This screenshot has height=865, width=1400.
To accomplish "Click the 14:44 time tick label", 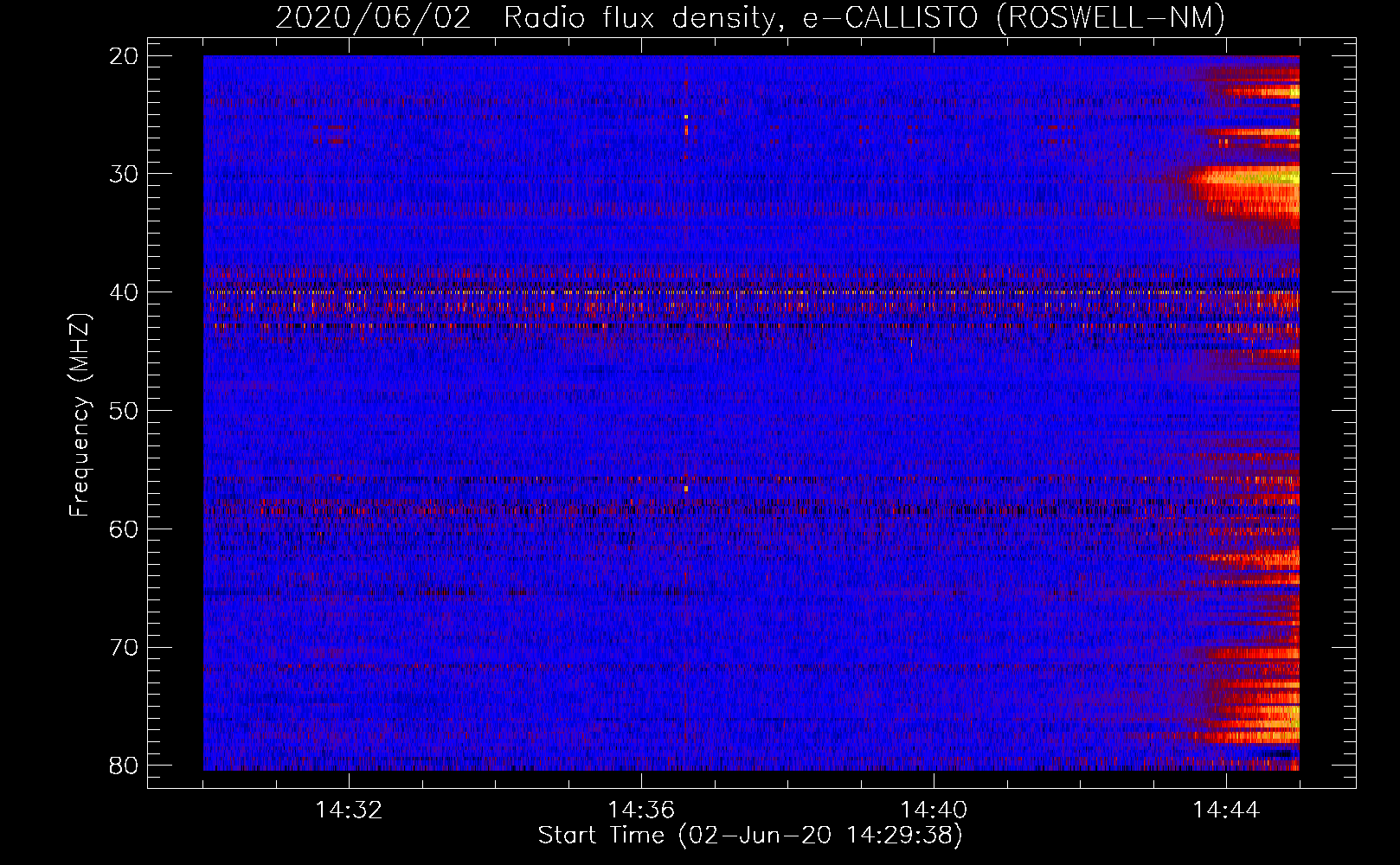I will point(1226,810).
